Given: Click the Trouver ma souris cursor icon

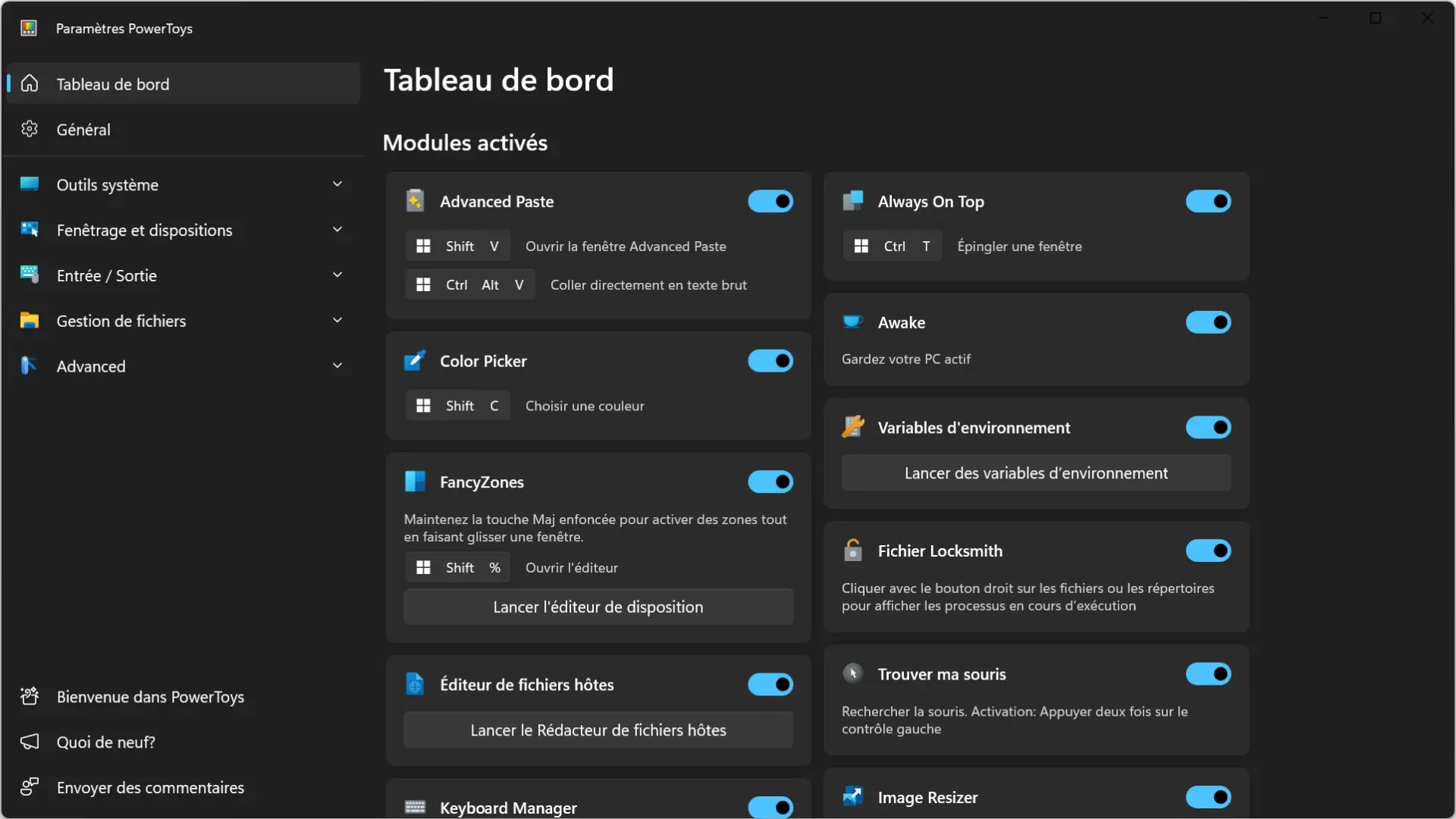Looking at the screenshot, I should pyautogui.click(x=853, y=673).
